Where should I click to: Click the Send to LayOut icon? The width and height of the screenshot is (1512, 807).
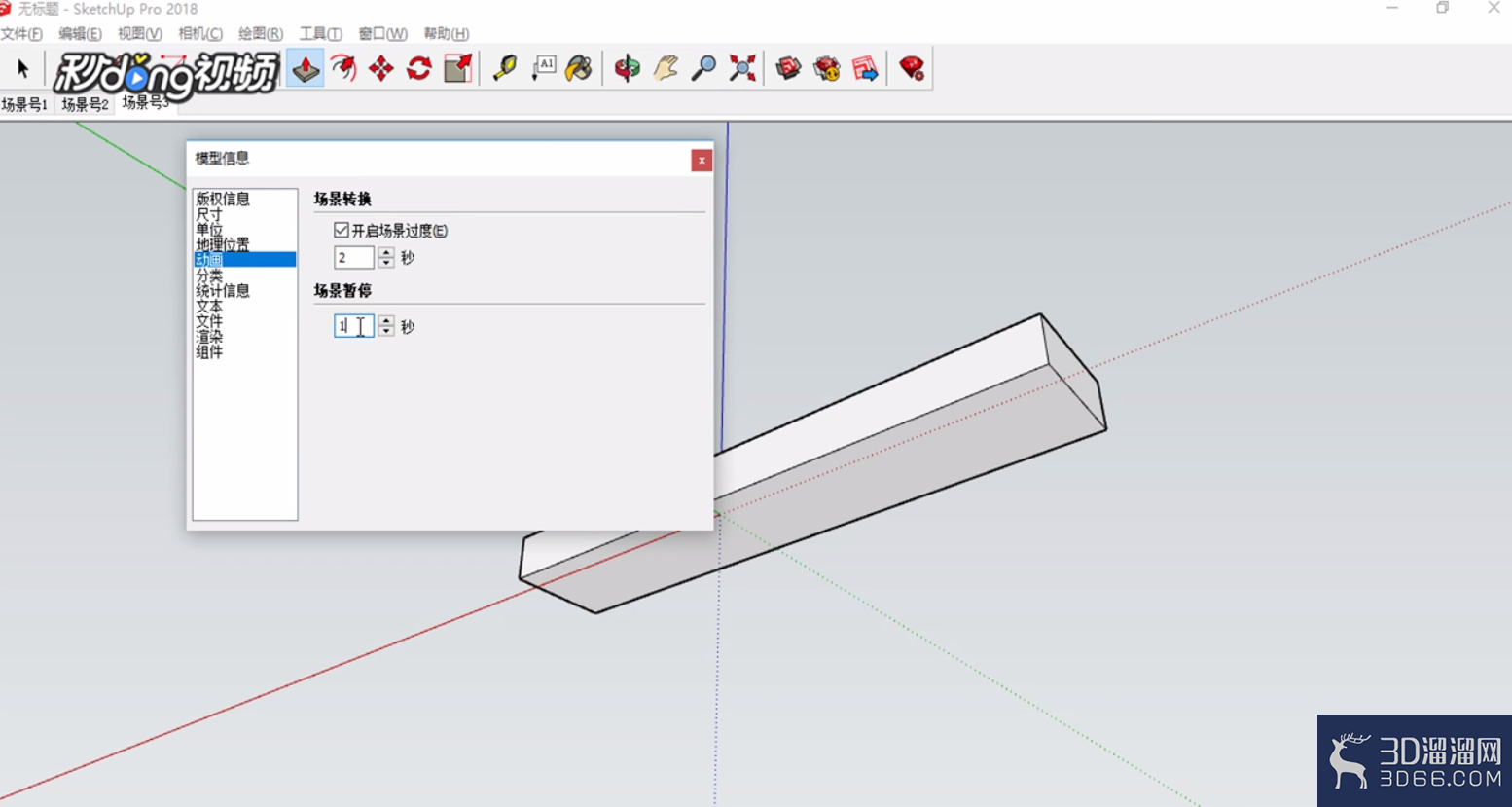(865, 68)
